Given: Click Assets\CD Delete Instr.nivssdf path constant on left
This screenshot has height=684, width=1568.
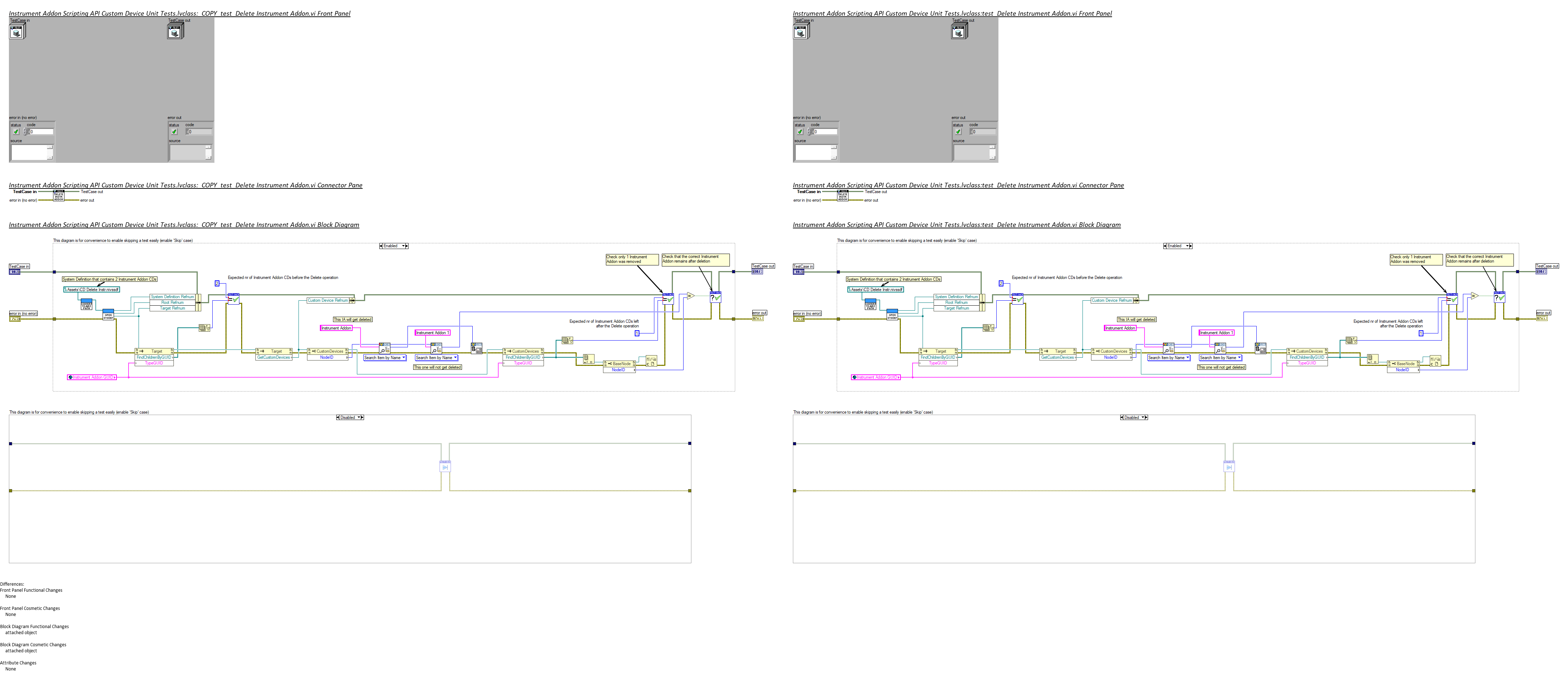Looking at the screenshot, I should pos(92,290).
